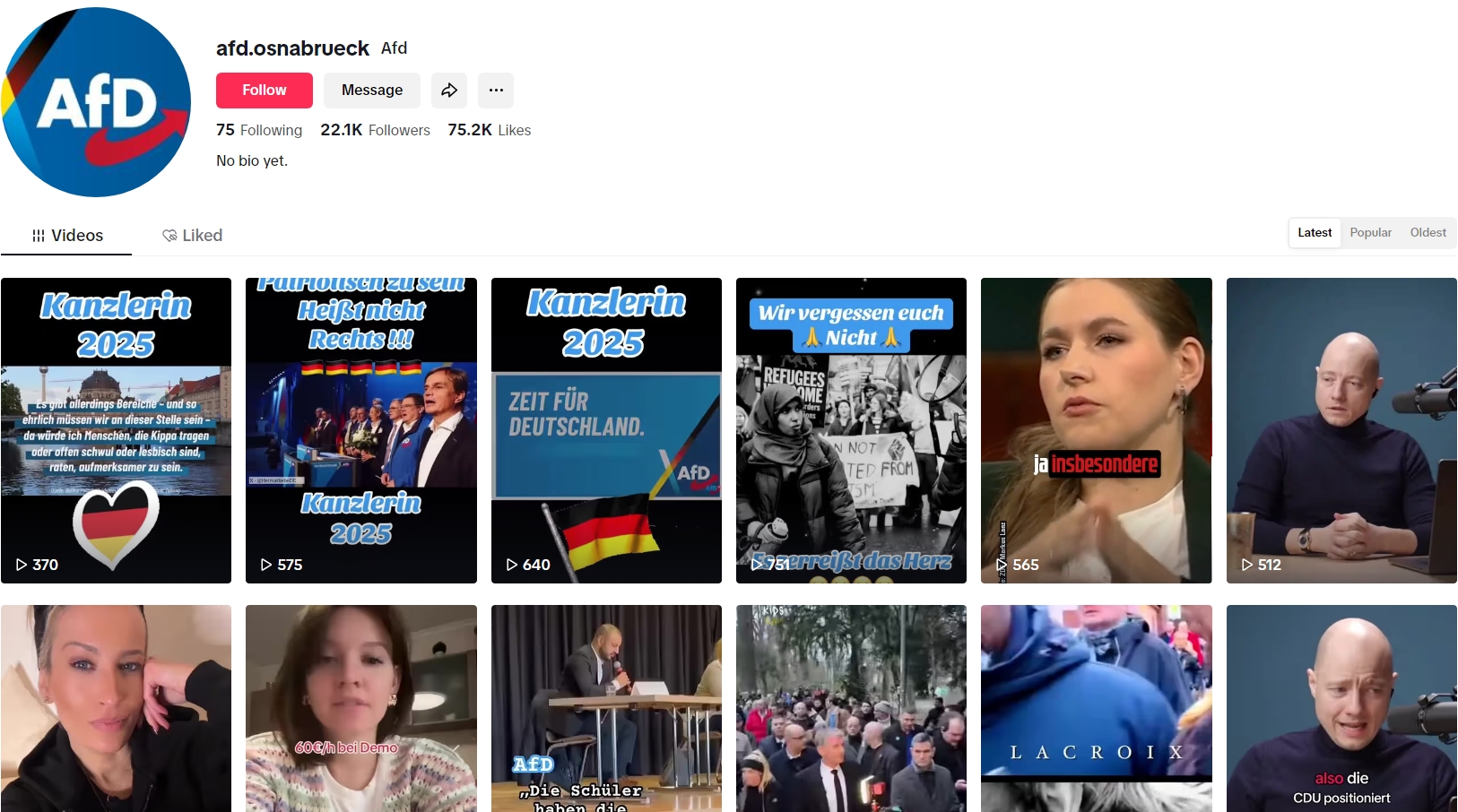Switch to the Liked tab
Image resolution: width=1458 pixels, height=812 pixels.
(192, 236)
